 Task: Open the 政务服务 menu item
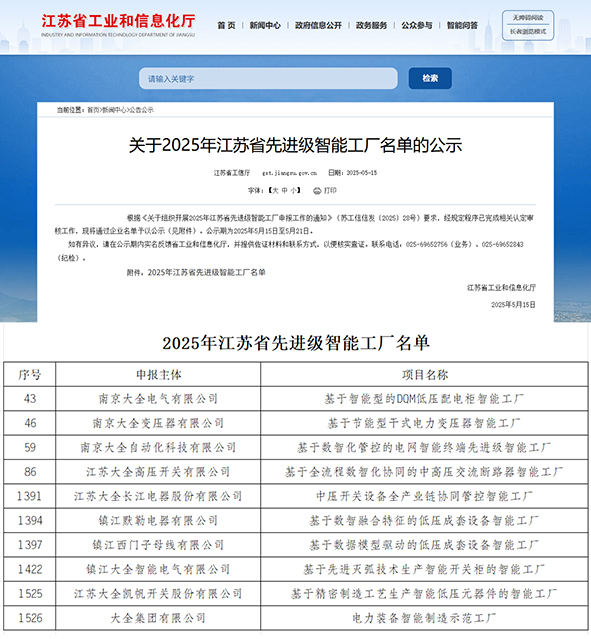(371, 25)
